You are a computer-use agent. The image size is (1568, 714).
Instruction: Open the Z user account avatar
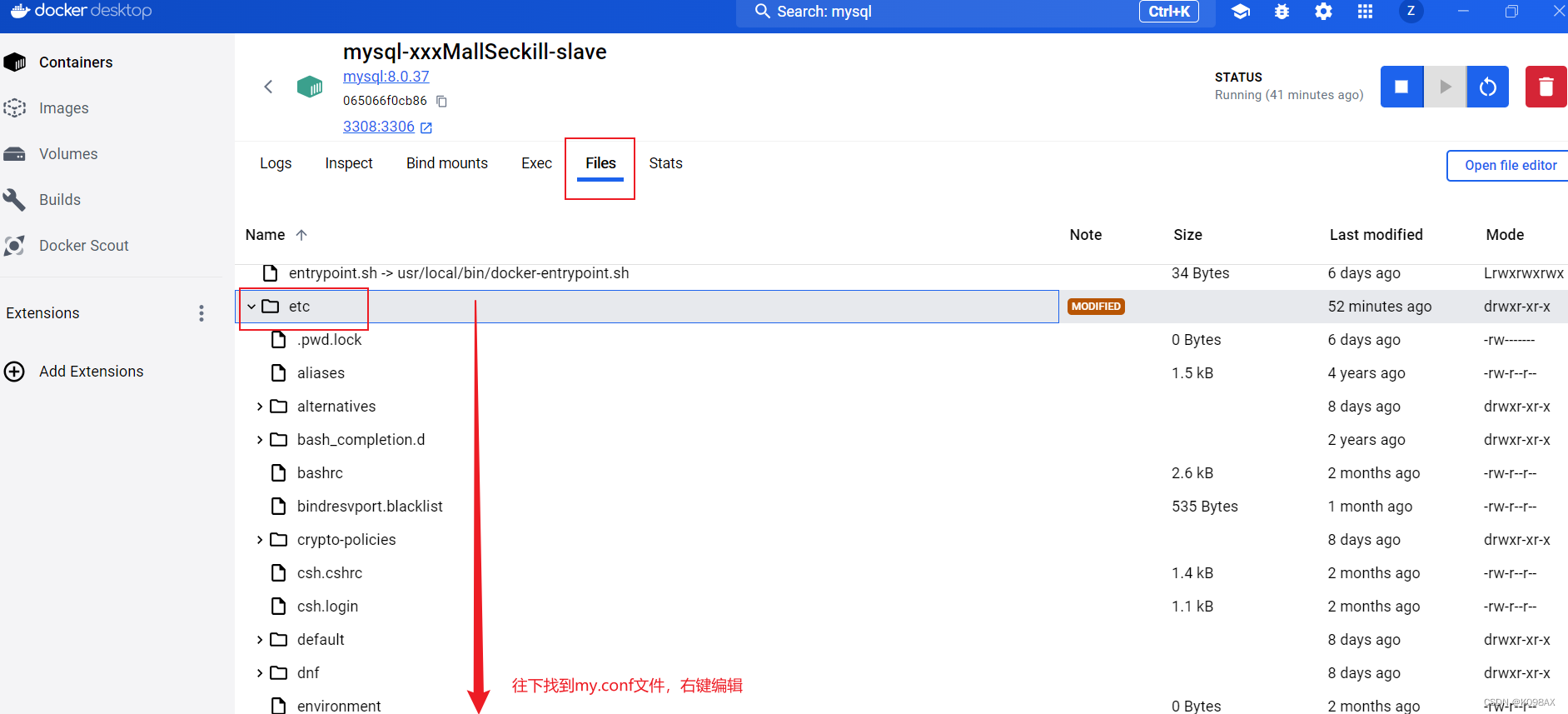pos(1411,11)
